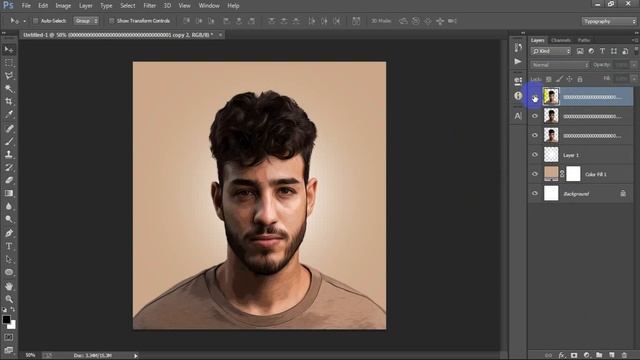Enable the Show Transform Controls checkbox
This screenshot has width=640, height=360.
(111, 21)
